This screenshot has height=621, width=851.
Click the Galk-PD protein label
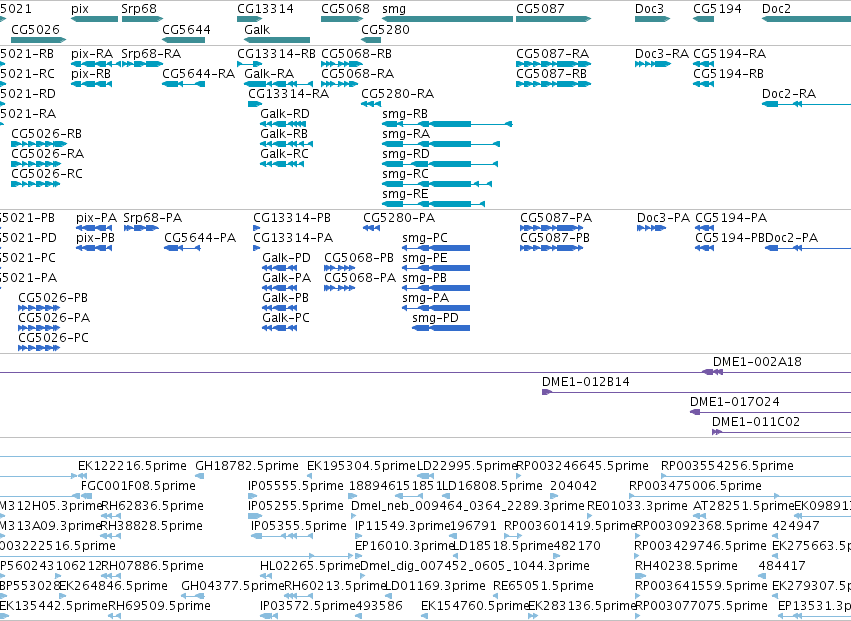click(x=287, y=258)
